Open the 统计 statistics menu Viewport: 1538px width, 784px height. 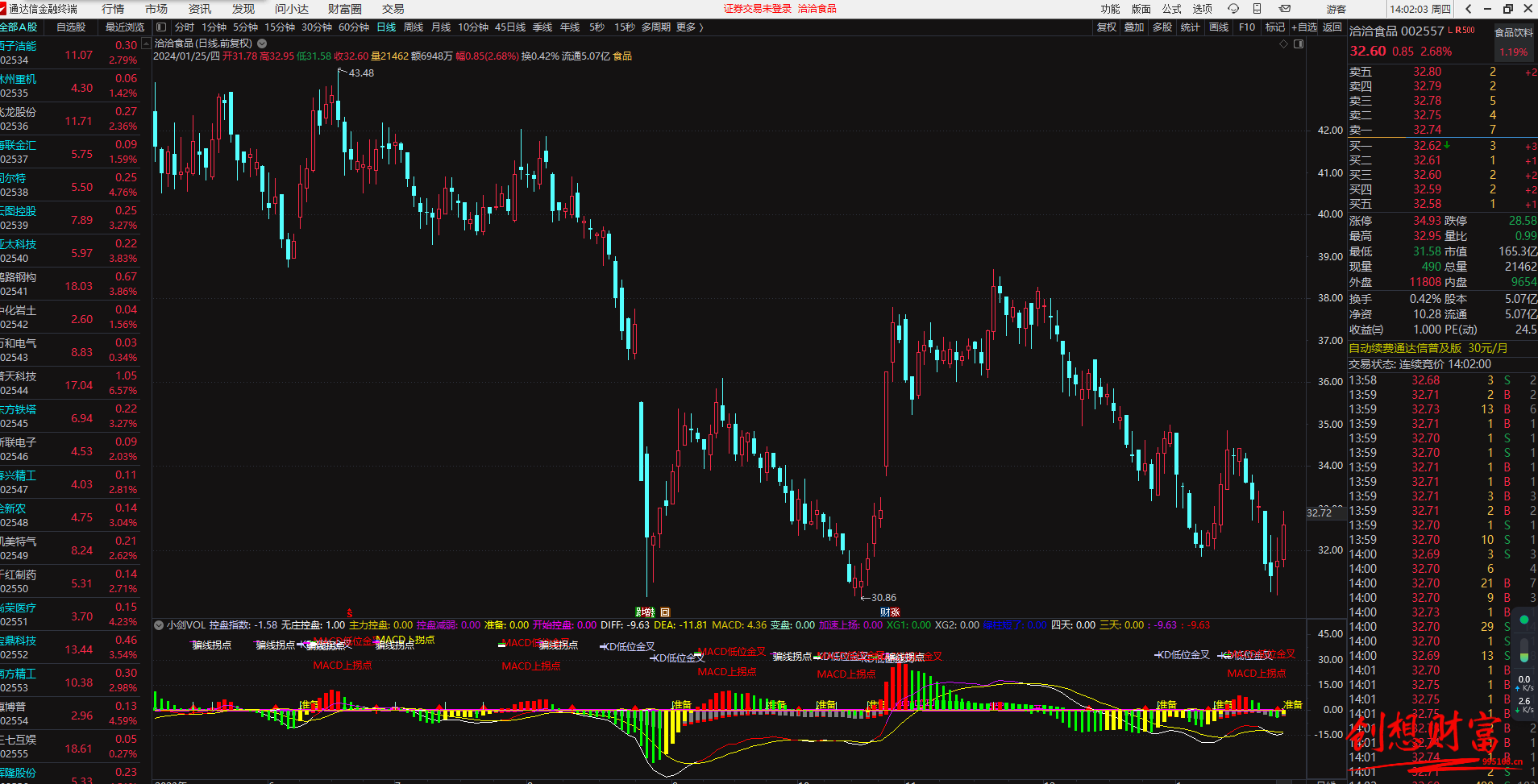tap(1190, 27)
